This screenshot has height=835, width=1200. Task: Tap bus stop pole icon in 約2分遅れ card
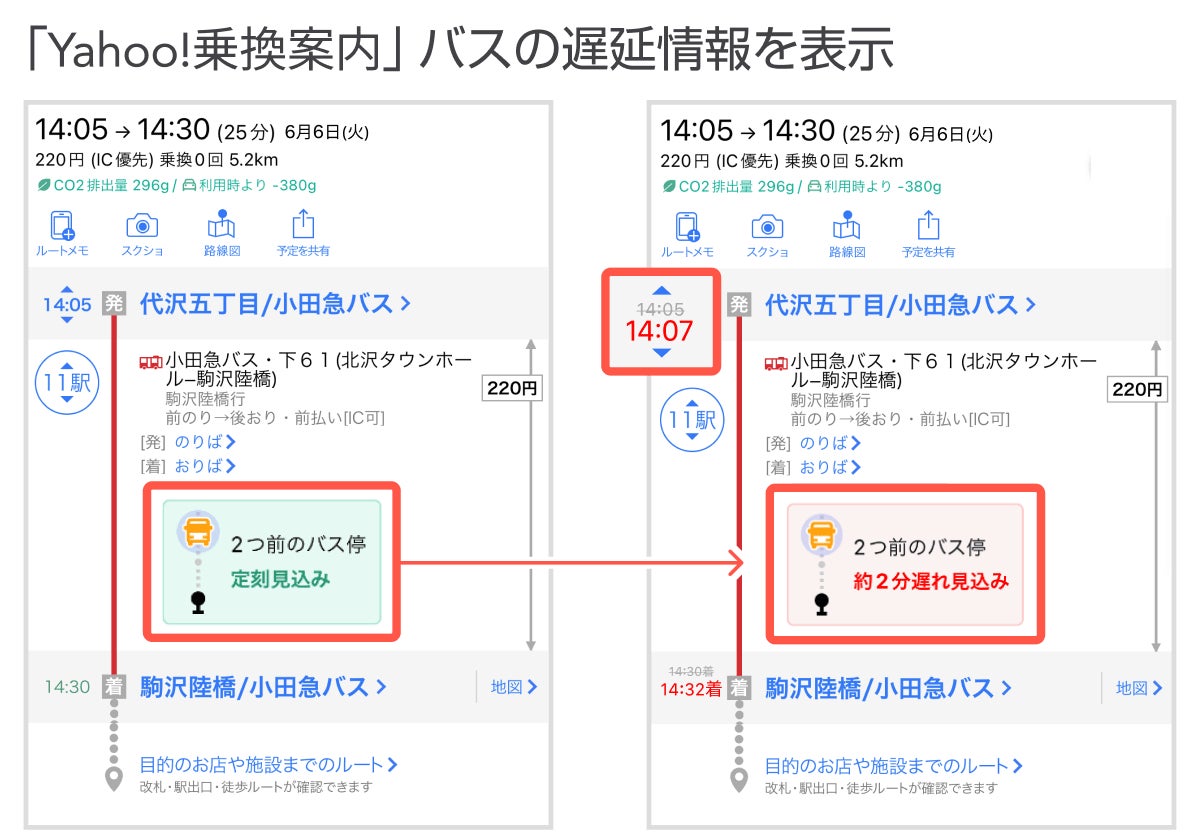point(822,604)
